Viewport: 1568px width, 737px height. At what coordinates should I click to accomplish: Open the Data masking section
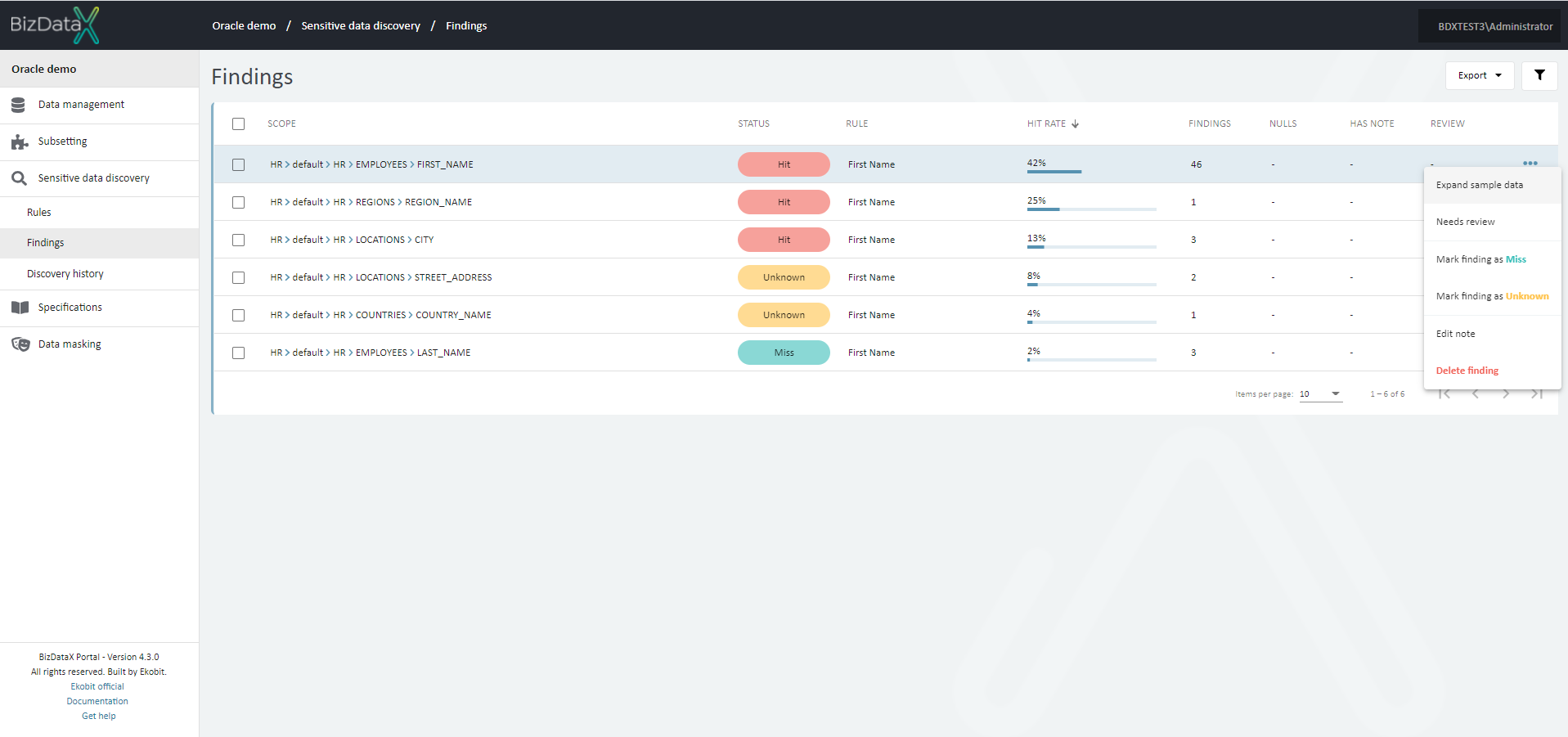point(99,344)
